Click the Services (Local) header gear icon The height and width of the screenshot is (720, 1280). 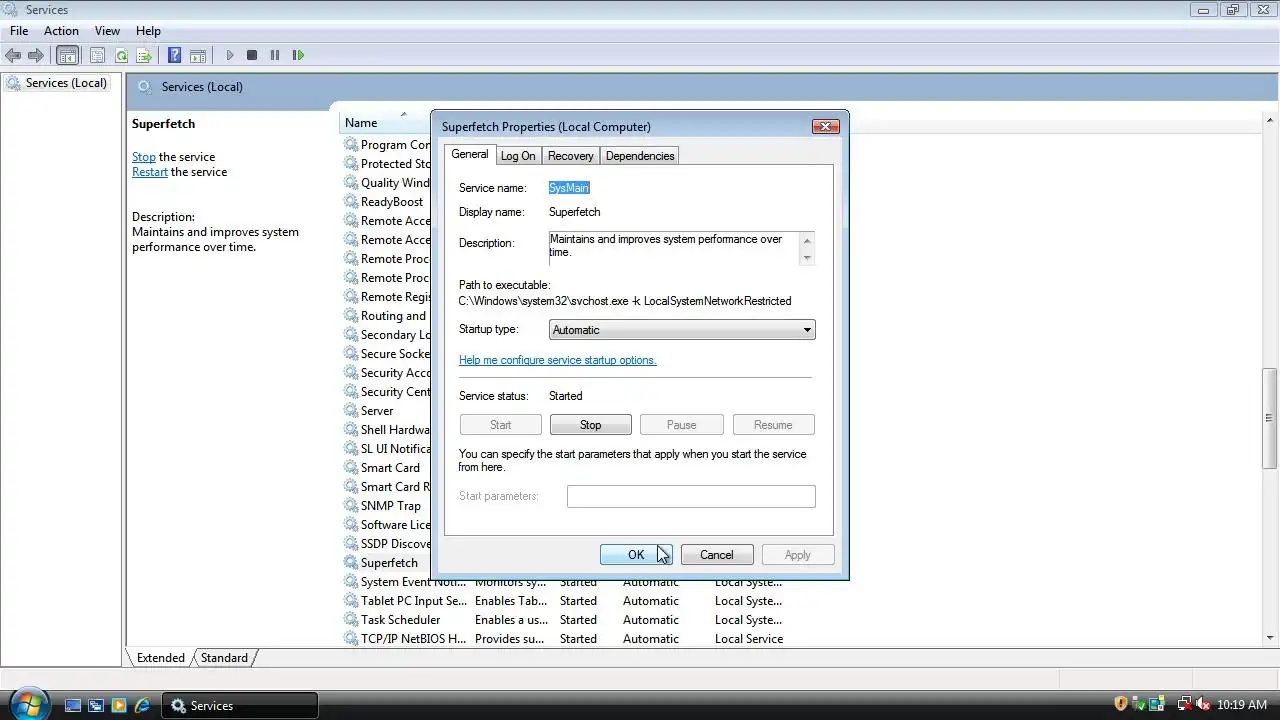145,87
